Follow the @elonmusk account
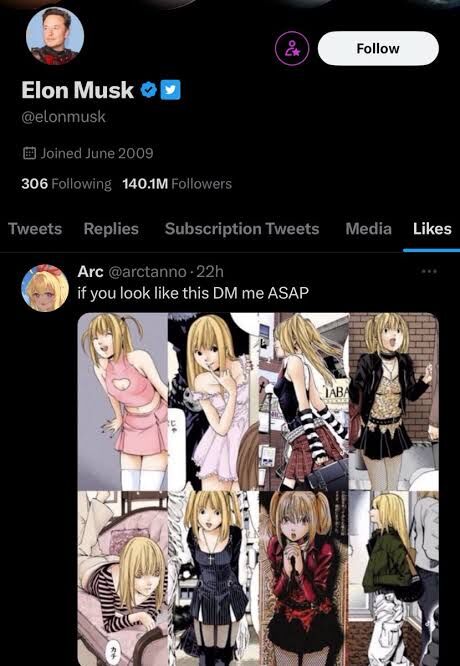This screenshot has width=460, height=666. pyautogui.click(x=378, y=48)
